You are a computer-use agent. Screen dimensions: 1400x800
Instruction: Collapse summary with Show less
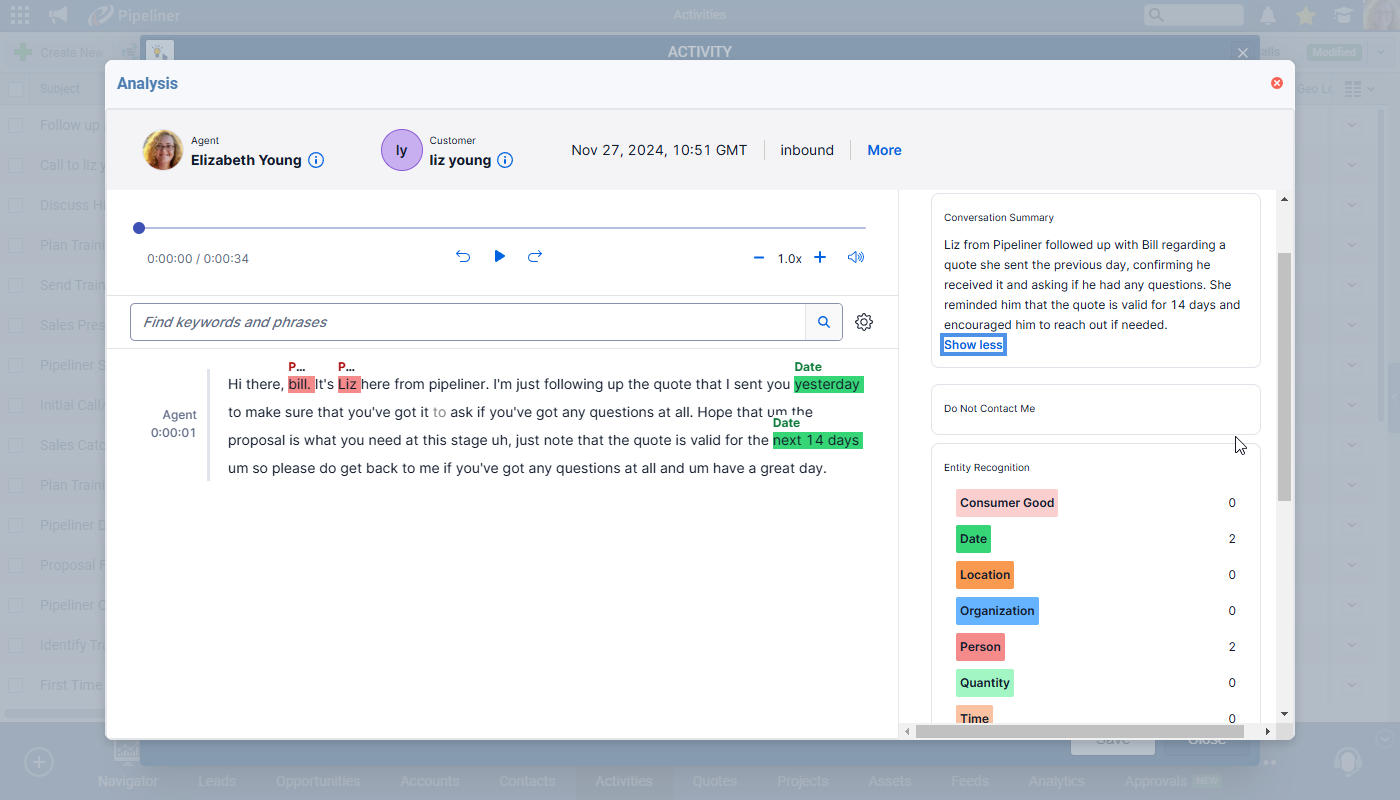[973, 345]
